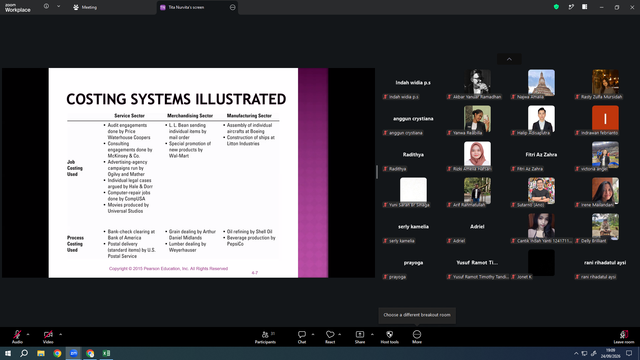Click the Share screen icon
The height and width of the screenshot is (360, 640).
(360, 334)
